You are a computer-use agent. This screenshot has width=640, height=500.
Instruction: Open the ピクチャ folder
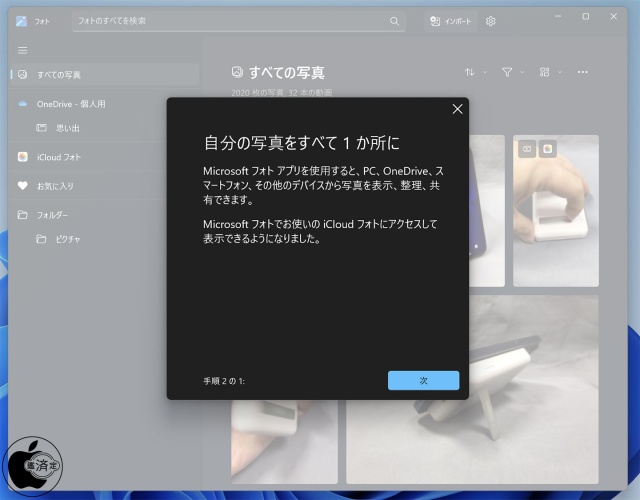pos(68,239)
